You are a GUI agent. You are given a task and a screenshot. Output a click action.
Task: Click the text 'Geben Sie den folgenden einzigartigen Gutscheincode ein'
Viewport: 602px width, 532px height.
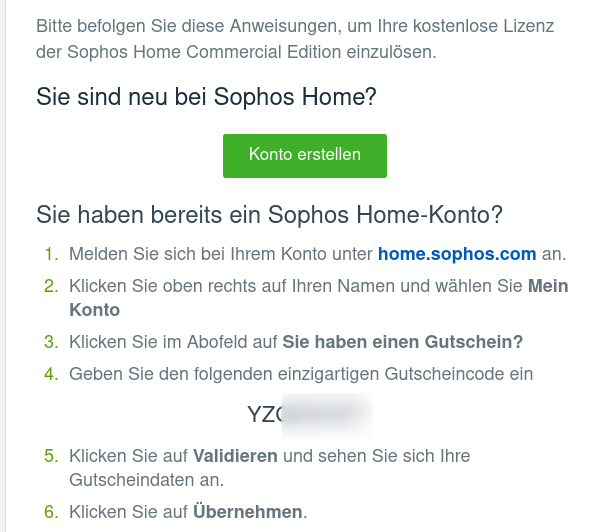(300, 374)
